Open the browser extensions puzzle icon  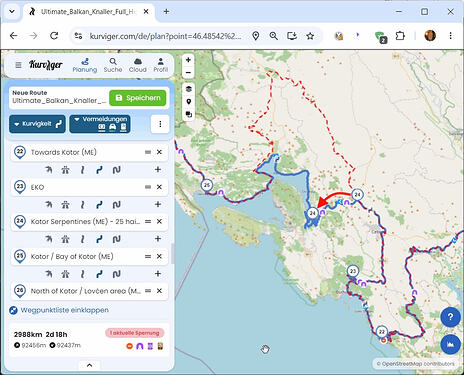[x=400, y=36]
